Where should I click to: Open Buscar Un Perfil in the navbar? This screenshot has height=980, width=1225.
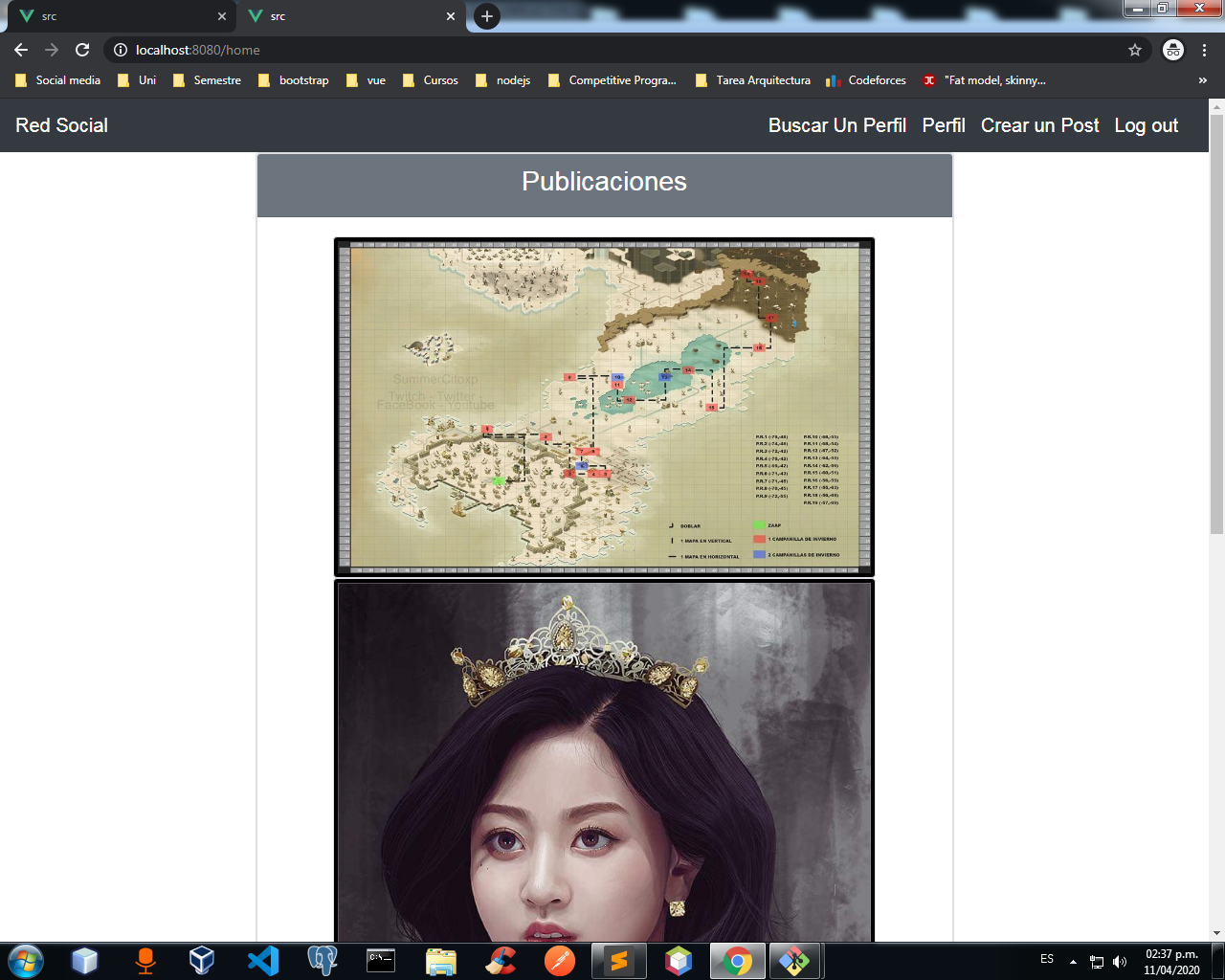point(837,125)
